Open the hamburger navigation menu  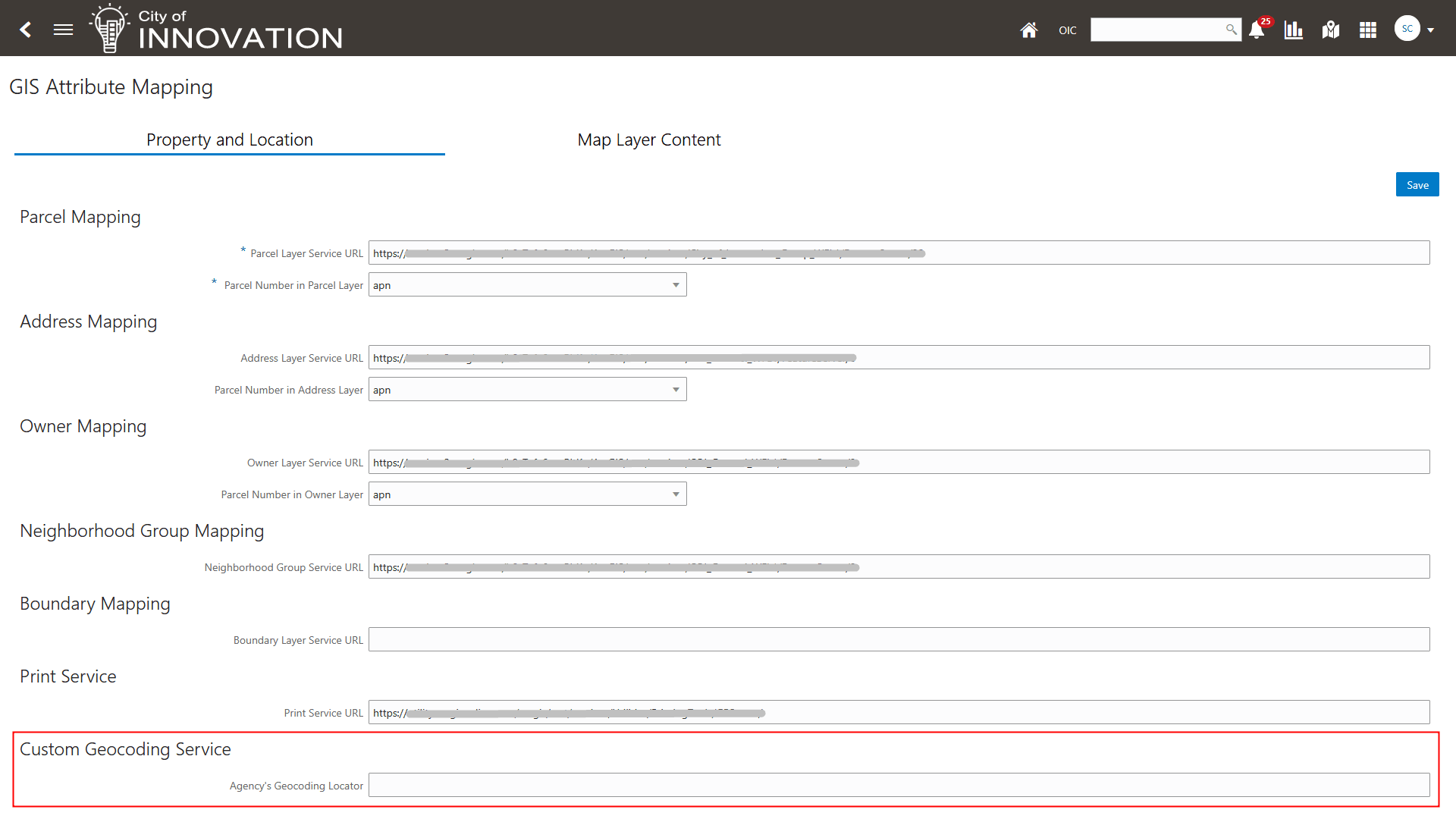click(63, 29)
